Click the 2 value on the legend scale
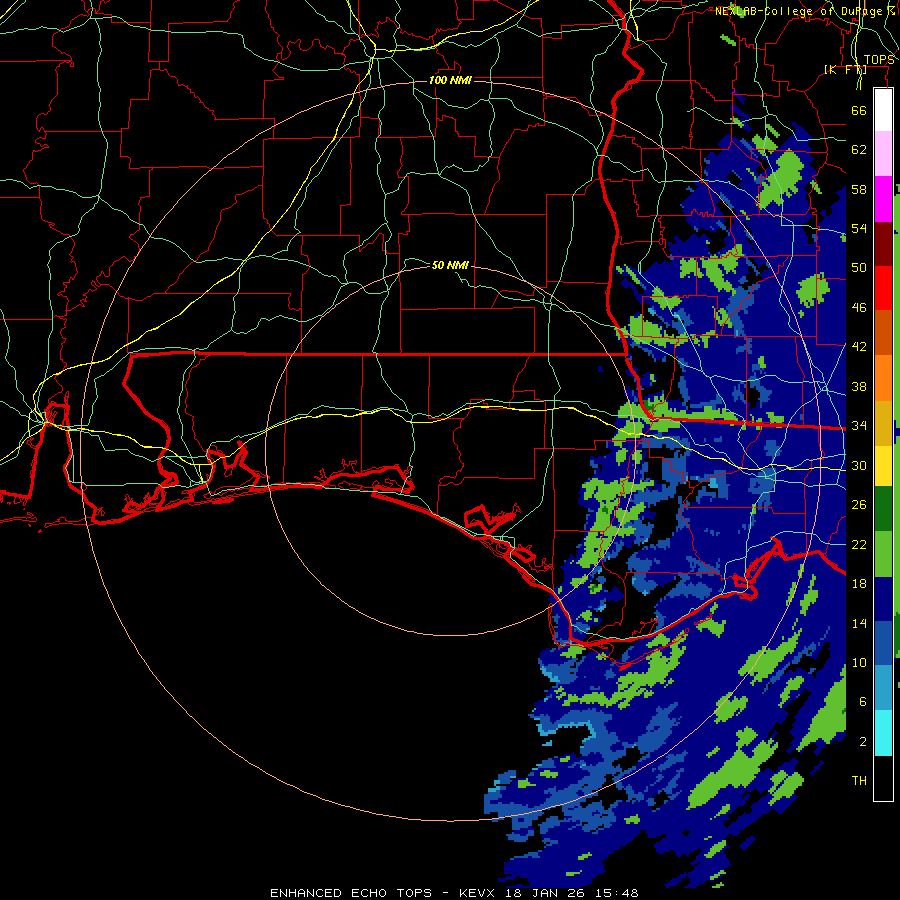The width and height of the screenshot is (900, 900). click(863, 742)
